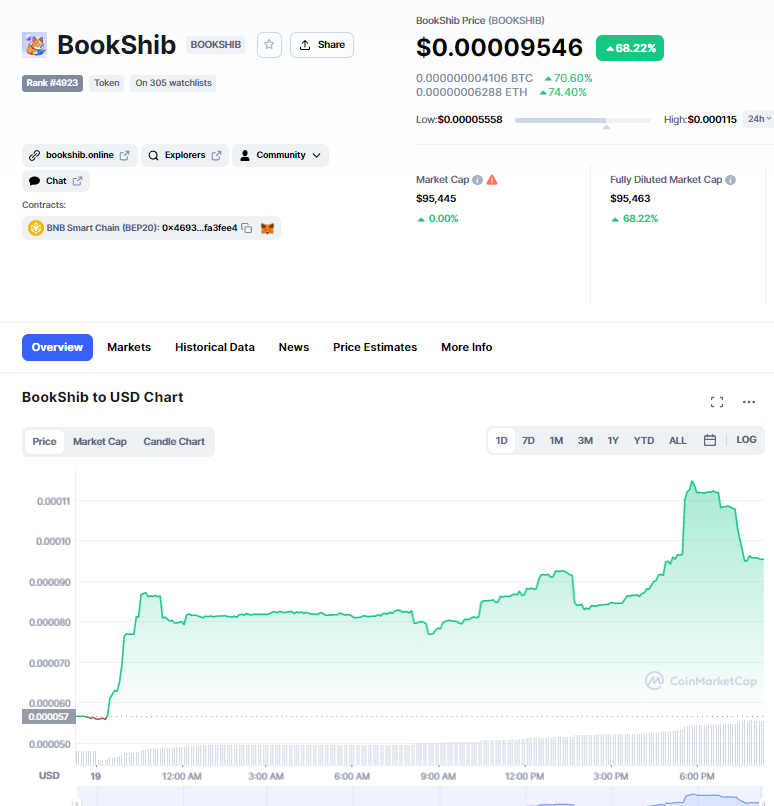Switch to the Markets tab
This screenshot has height=806, width=774.
[x=129, y=347]
